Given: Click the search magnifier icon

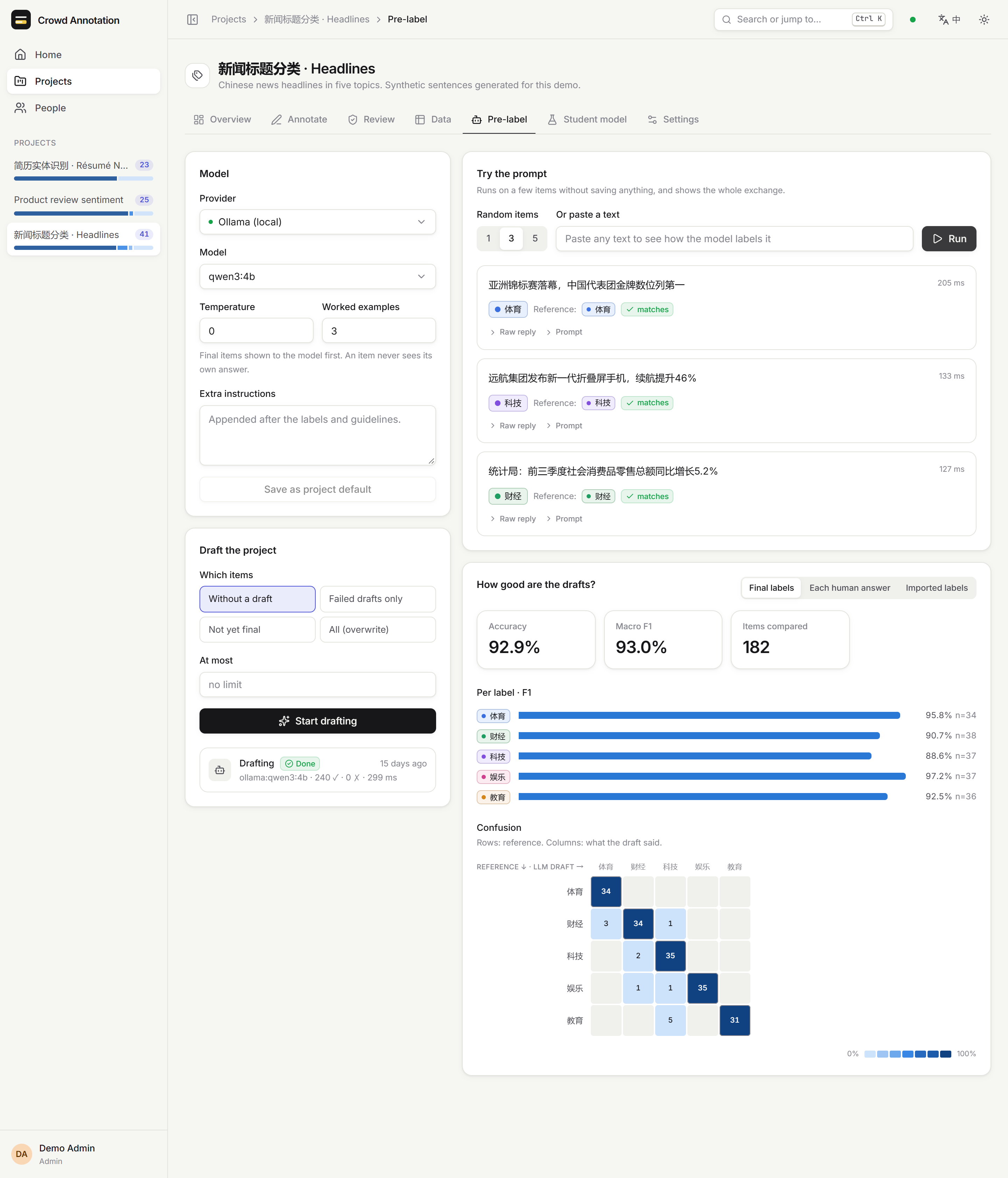Looking at the screenshot, I should (726, 19).
